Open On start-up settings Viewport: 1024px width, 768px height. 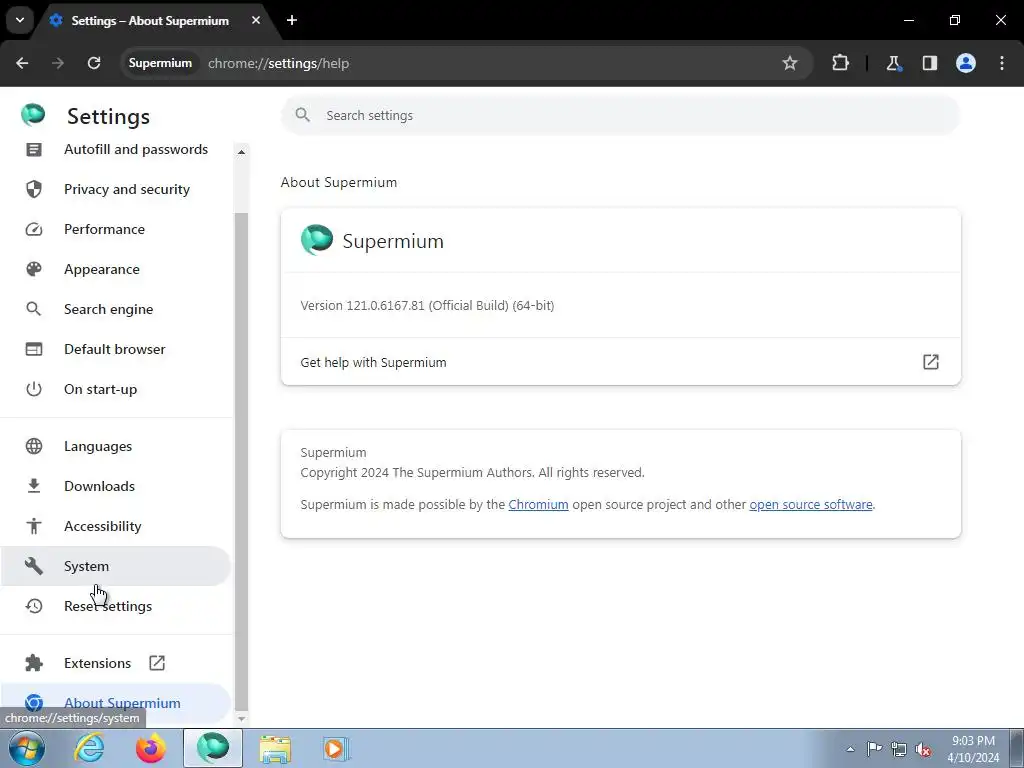[116, 389]
